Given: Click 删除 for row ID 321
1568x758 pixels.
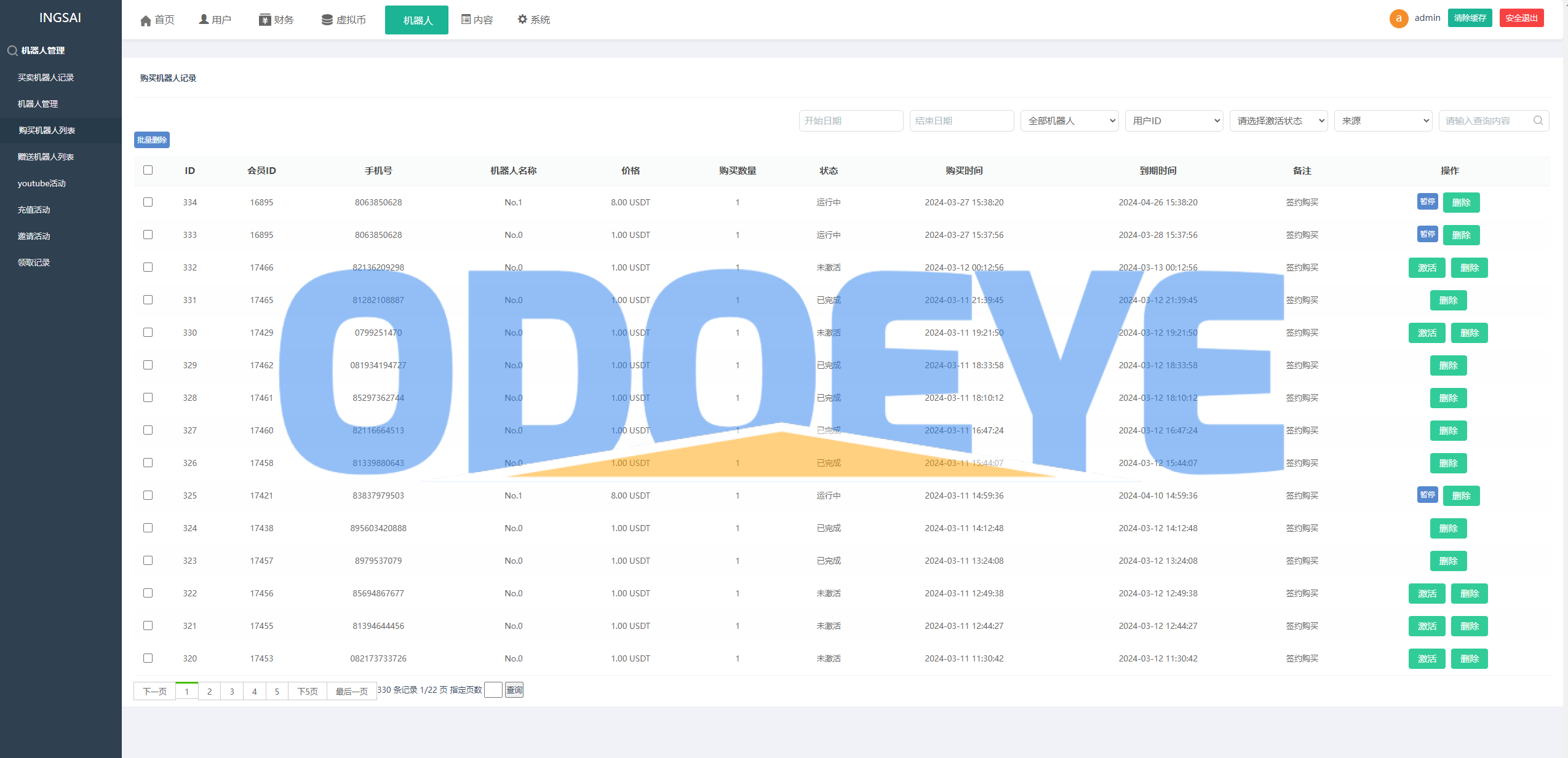Looking at the screenshot, I should 1469,626.
